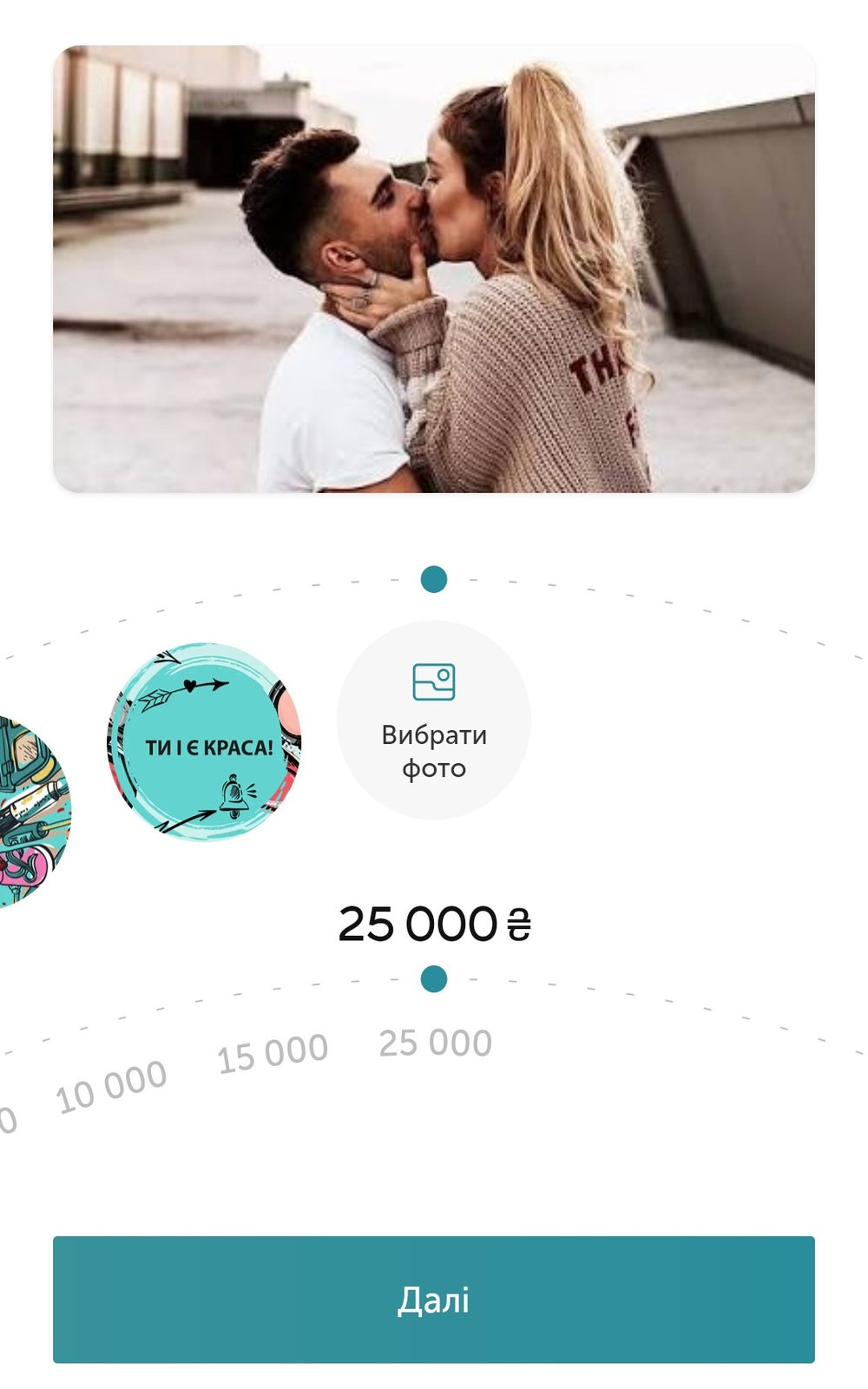Click the hryvnia currency symbol beside the amount
Viewport: 868px width, 1389px height.
pos(518,925)
